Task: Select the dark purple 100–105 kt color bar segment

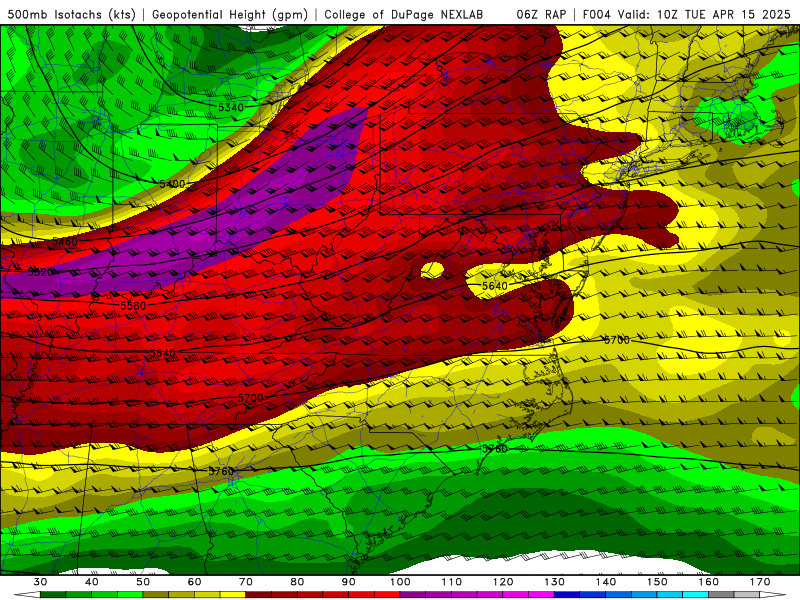Action: [413, 595]
